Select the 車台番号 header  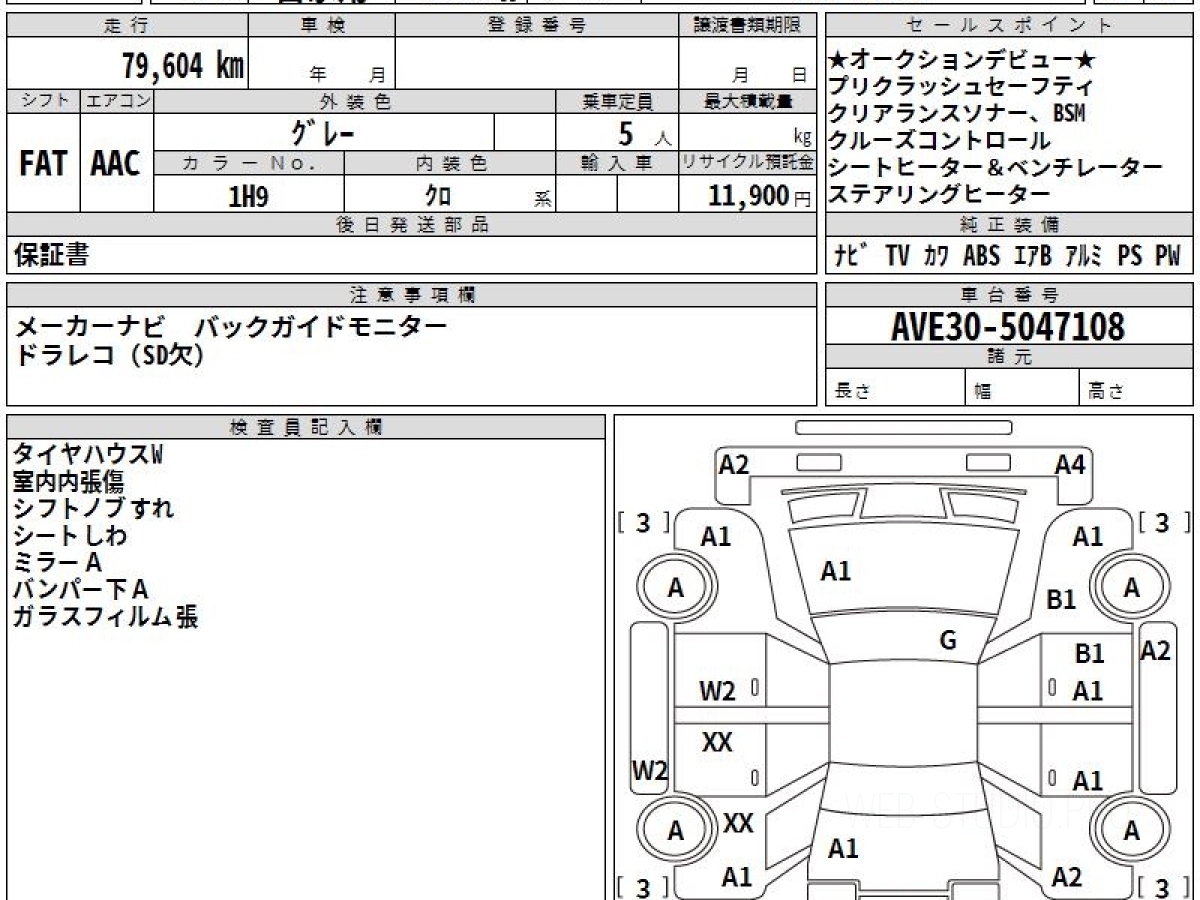pos(1009,294)
